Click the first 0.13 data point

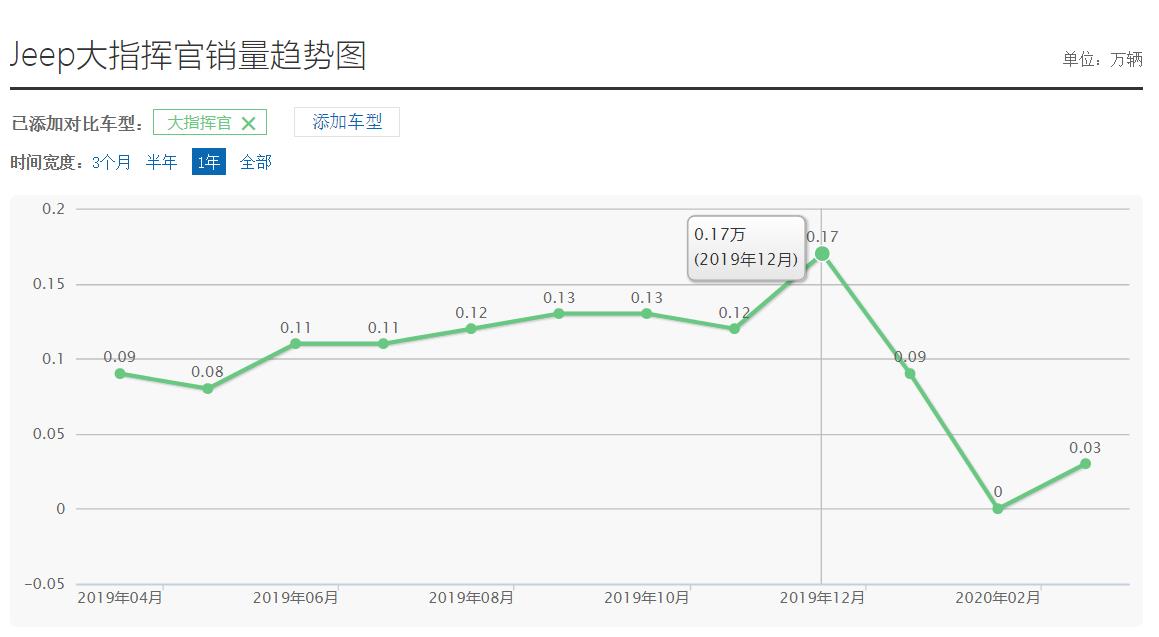coord(559,313)
